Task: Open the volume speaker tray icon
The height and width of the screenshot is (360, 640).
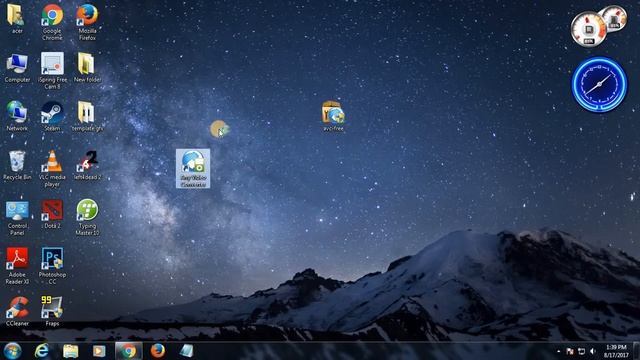Action: click(x=593, y=351)
